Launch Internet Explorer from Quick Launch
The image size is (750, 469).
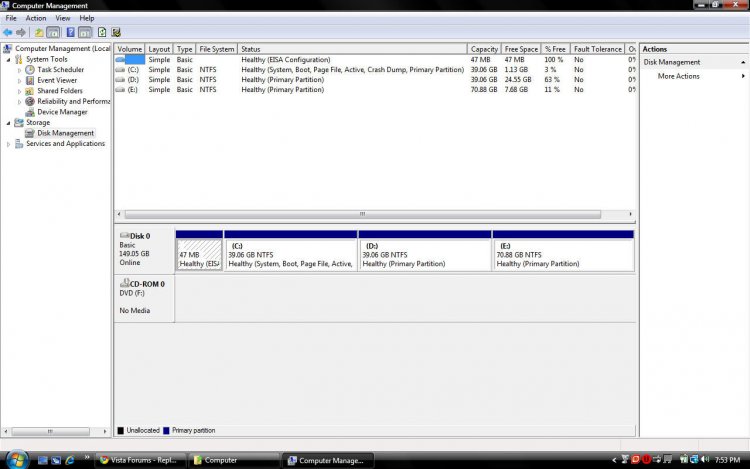click(70, 460)
